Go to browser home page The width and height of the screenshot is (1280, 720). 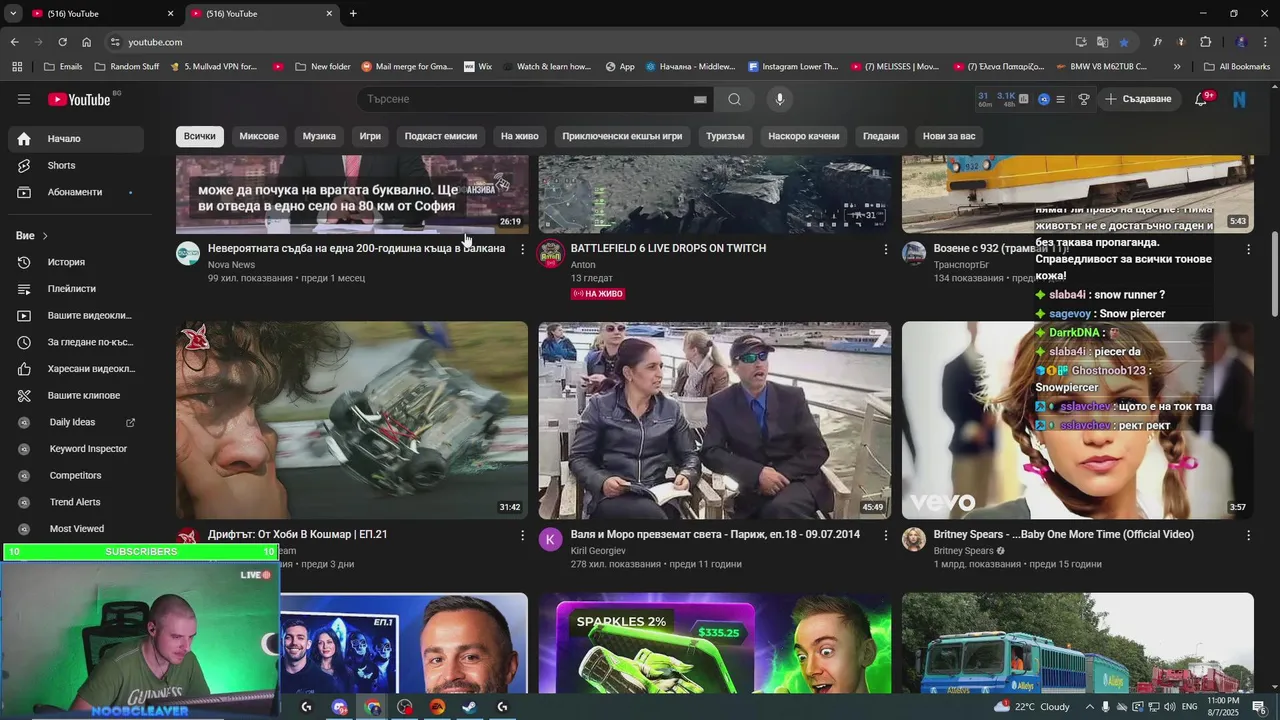click(86, 42)
